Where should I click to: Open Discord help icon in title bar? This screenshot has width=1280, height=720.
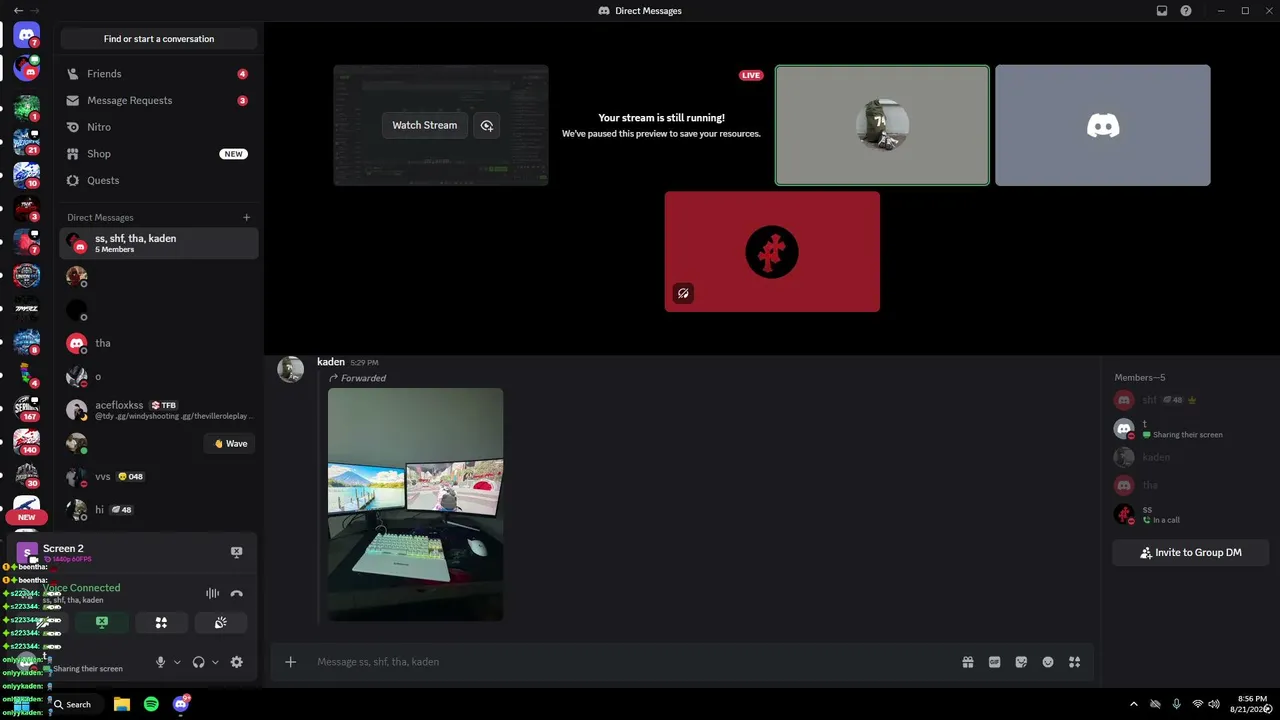point(1186,11)
